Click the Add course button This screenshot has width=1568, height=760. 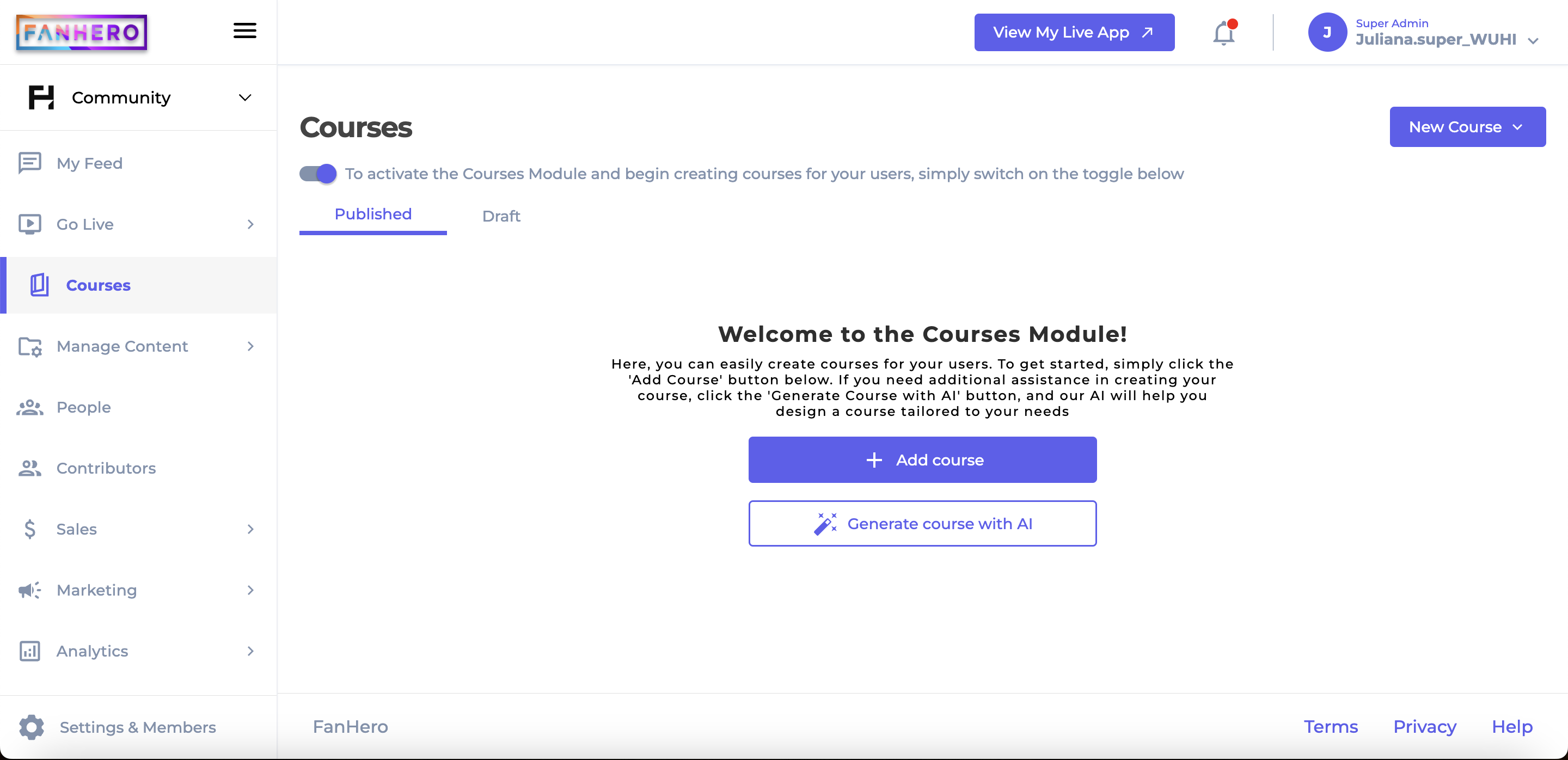click(922, 459)
